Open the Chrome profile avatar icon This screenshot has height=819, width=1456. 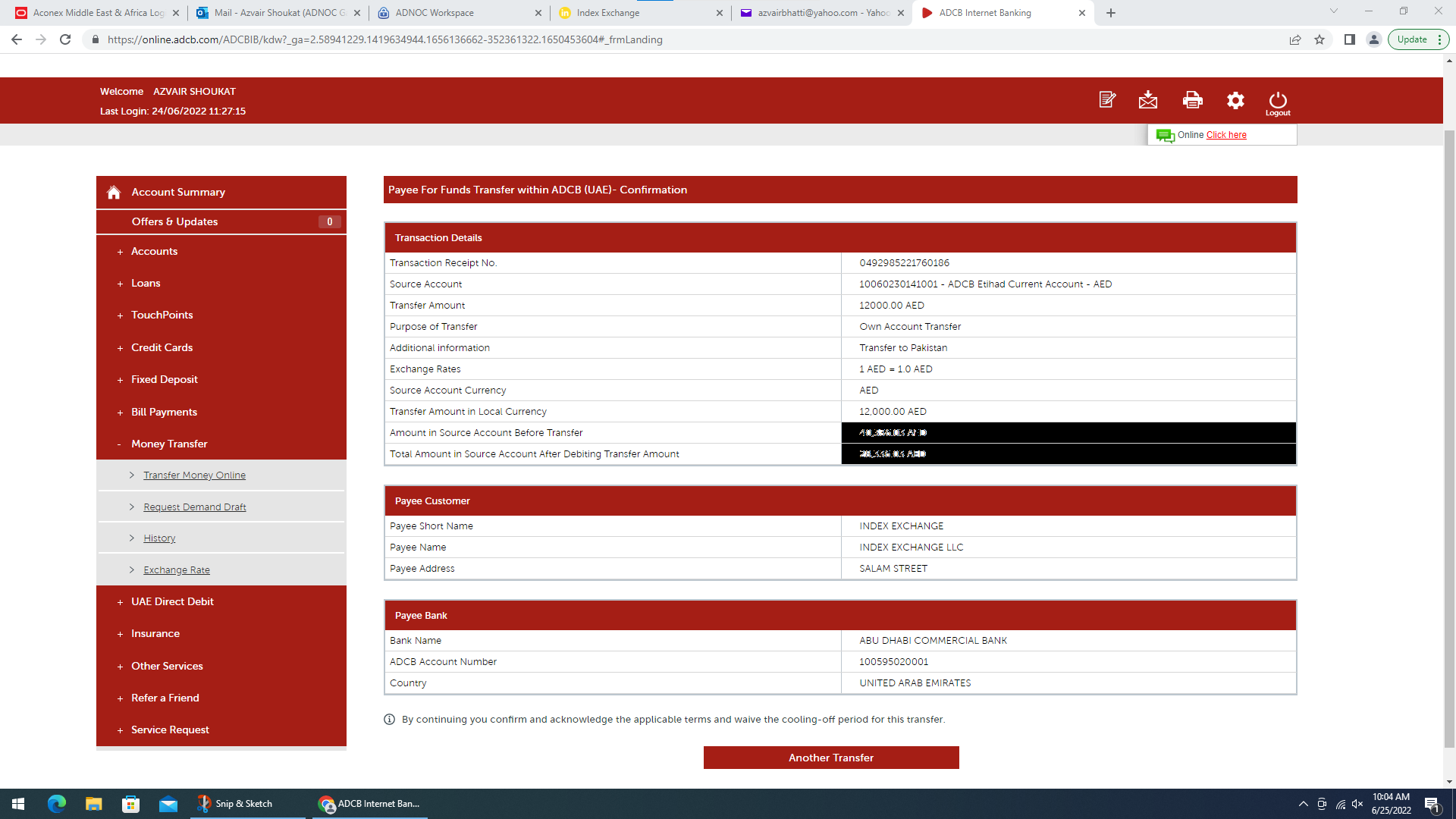pyautogui.click(x=1373, y=39)
